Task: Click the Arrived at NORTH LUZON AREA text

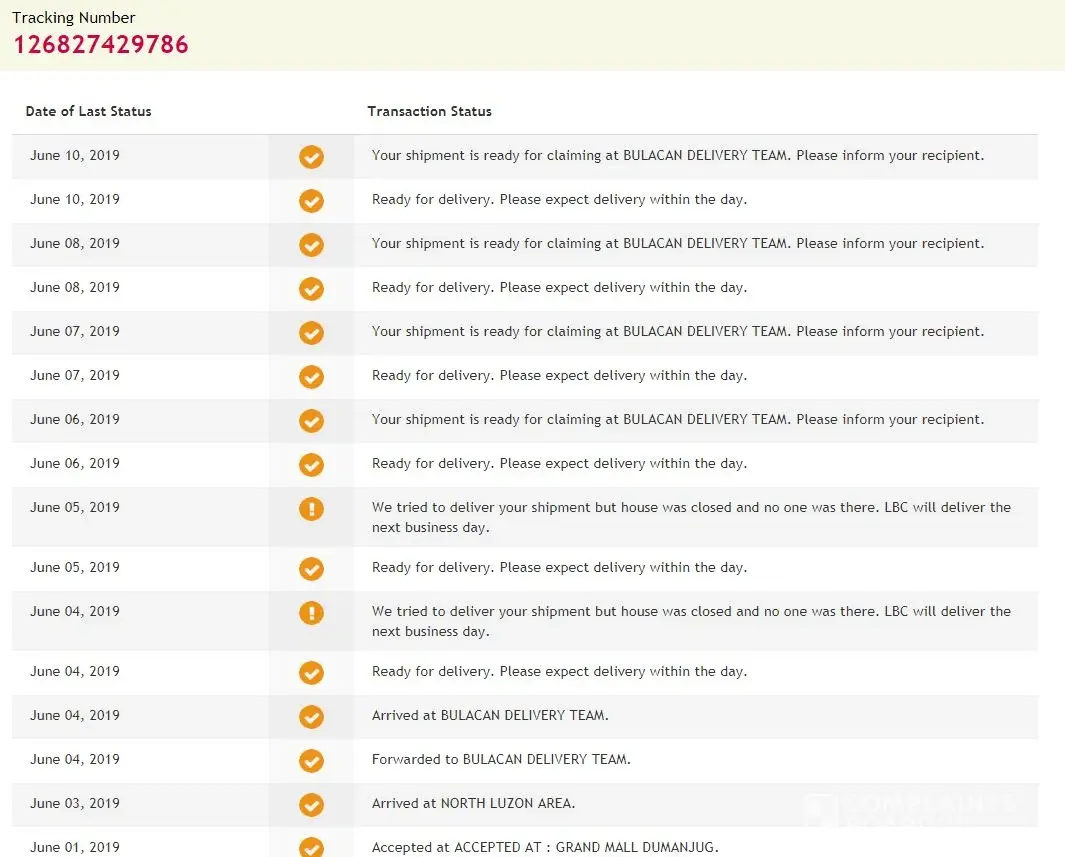Action: click(473, 803)
